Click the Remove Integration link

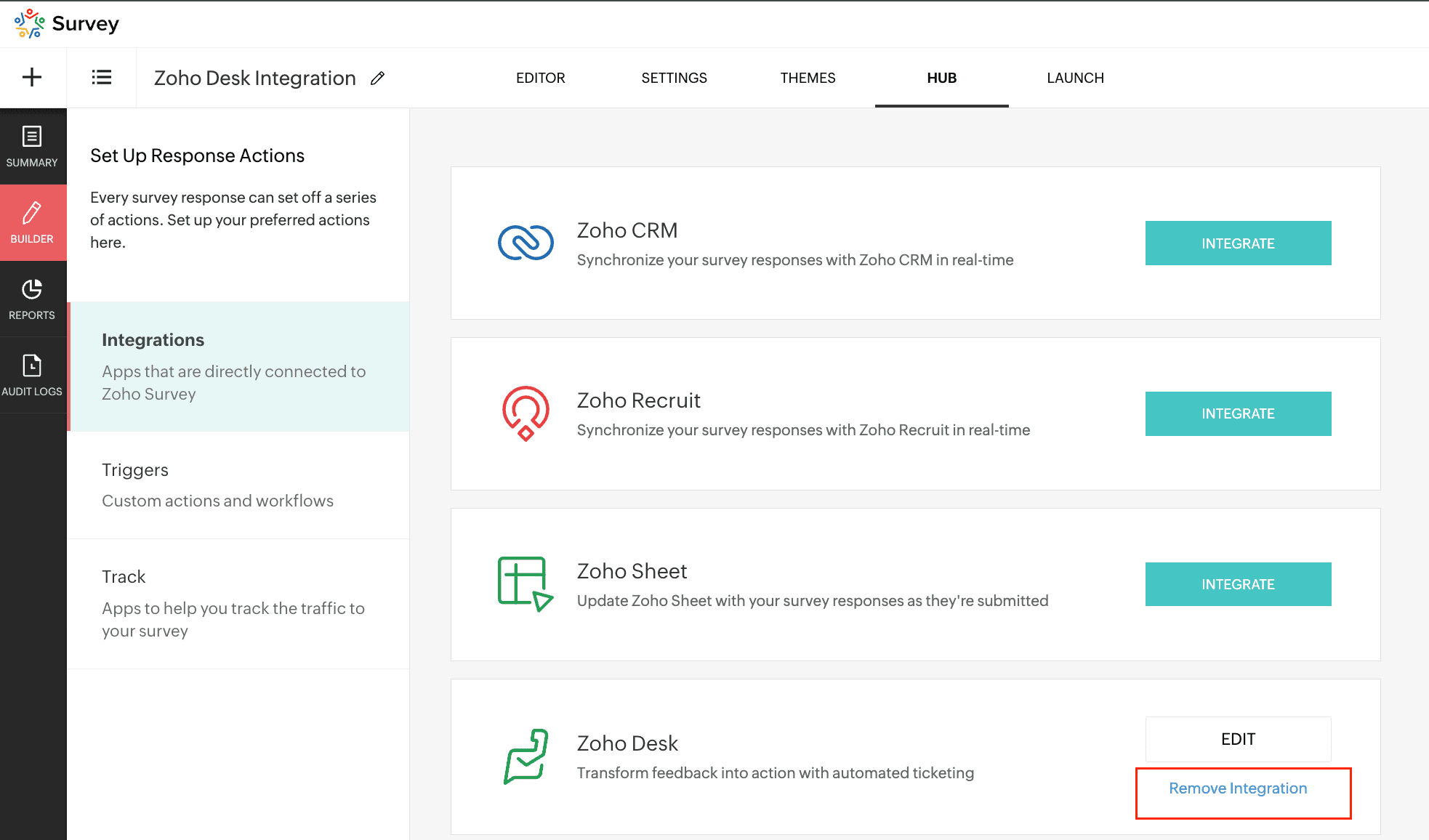[1238, 788]
